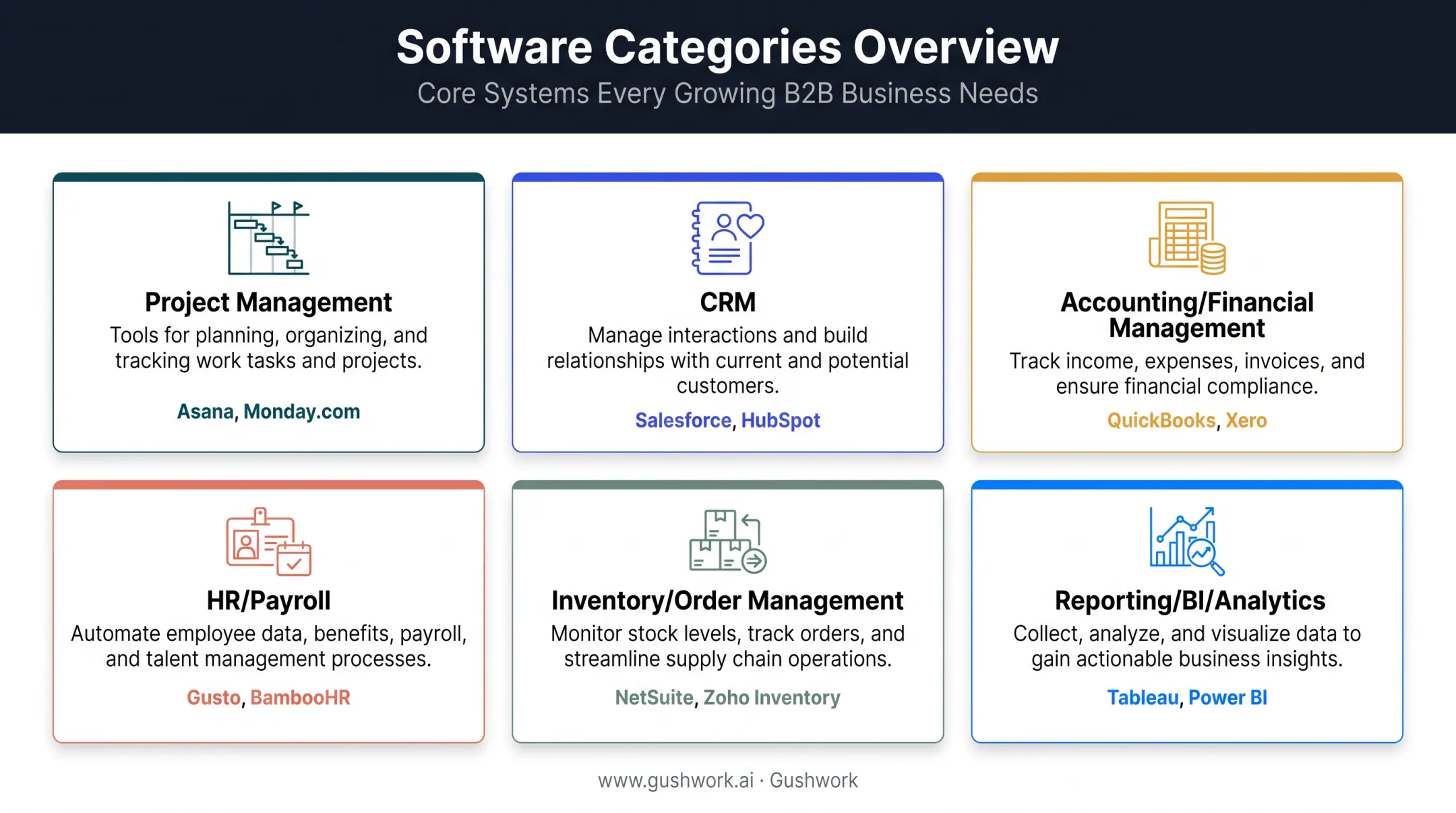The image size is (1456, 813).
Task: Click the CRM contact notebook icon
Action: pos(727,237)
